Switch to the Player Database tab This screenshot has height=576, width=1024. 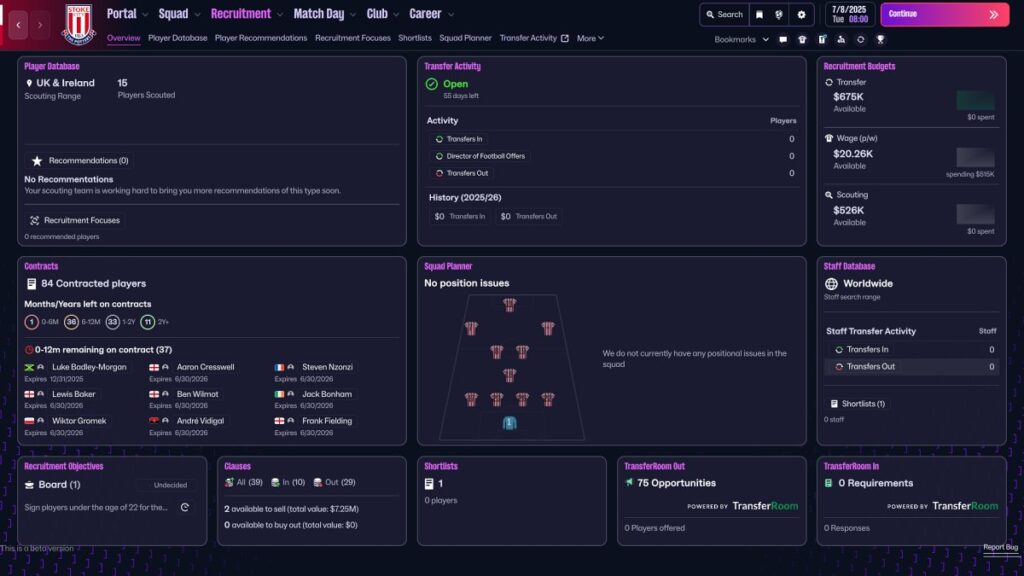pyautogui.click(x=177, y=38)
